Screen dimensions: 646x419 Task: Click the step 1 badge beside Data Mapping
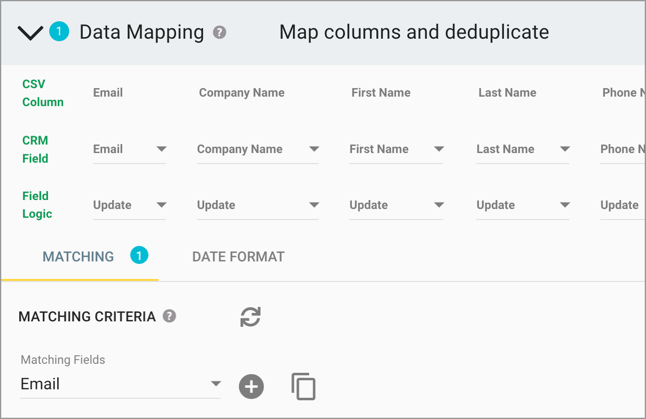click(59, 31)
